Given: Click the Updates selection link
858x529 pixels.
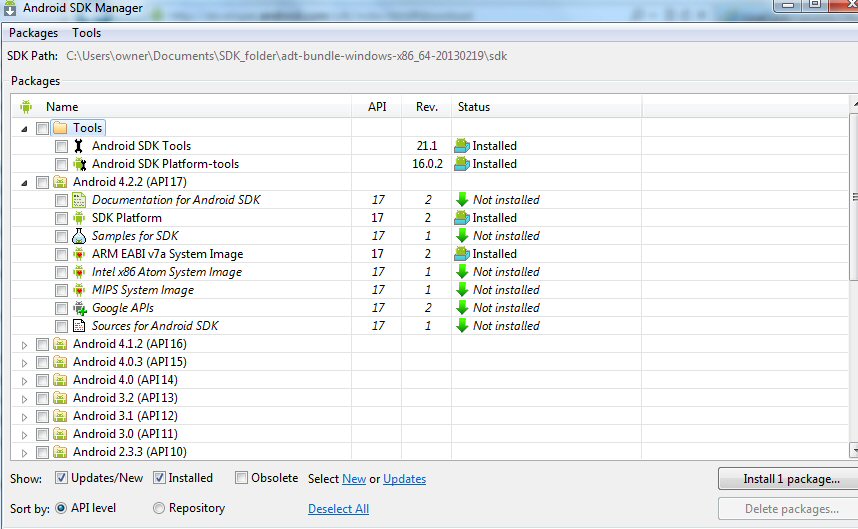Looking at the screenshot, I should pos(404,479).
